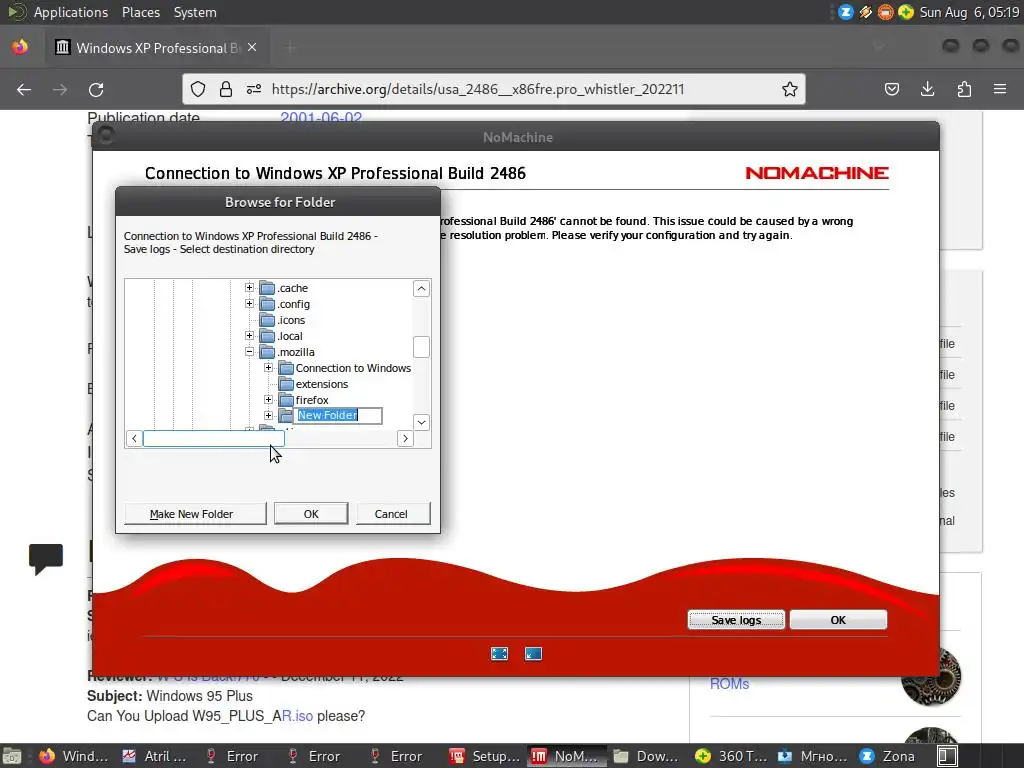Save page to Pocket

click(891, 89)
